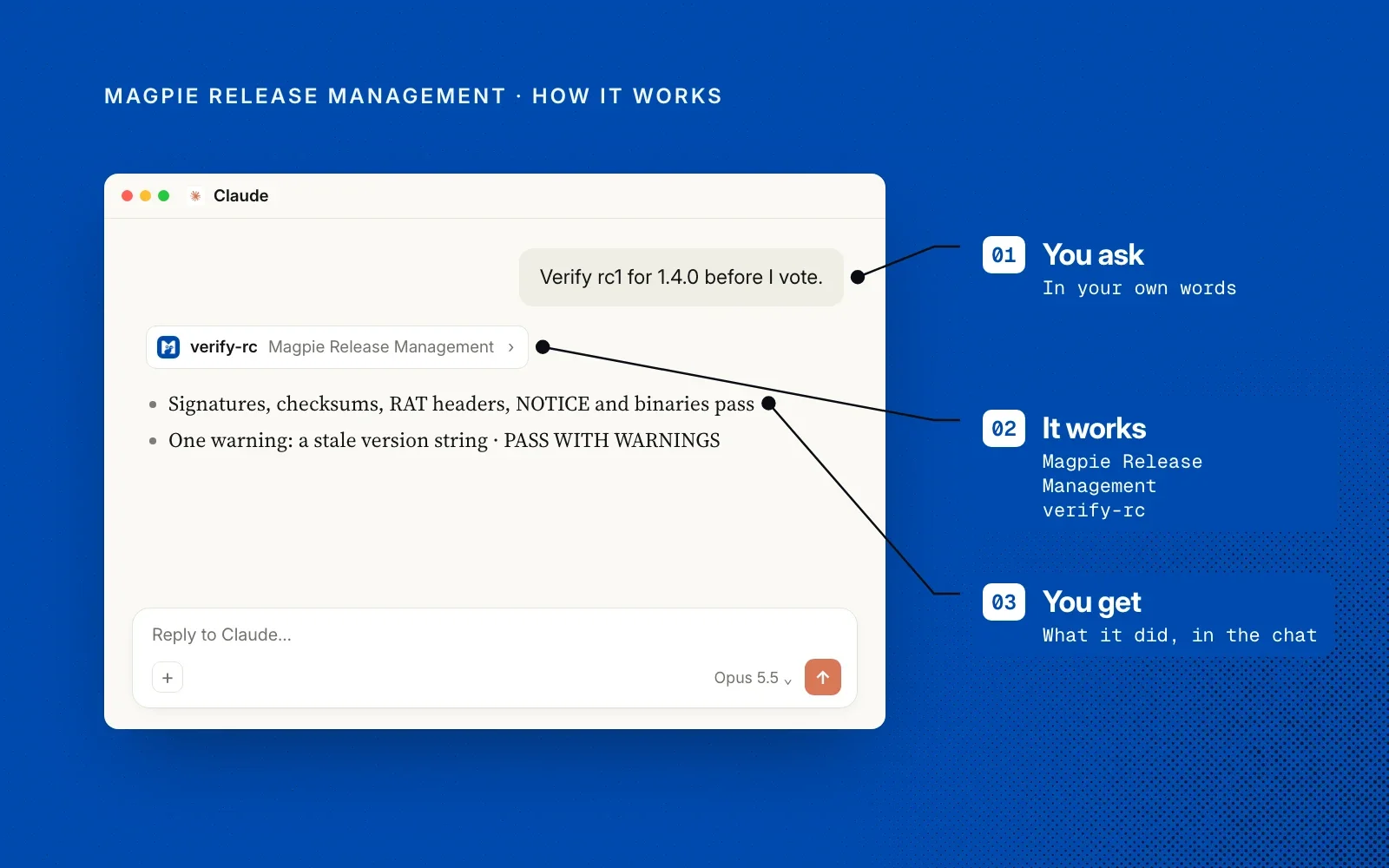Click the yellow minimize window button
Image resolution: width=1389 pixels, height=868 pixels.
coord(145,196)
